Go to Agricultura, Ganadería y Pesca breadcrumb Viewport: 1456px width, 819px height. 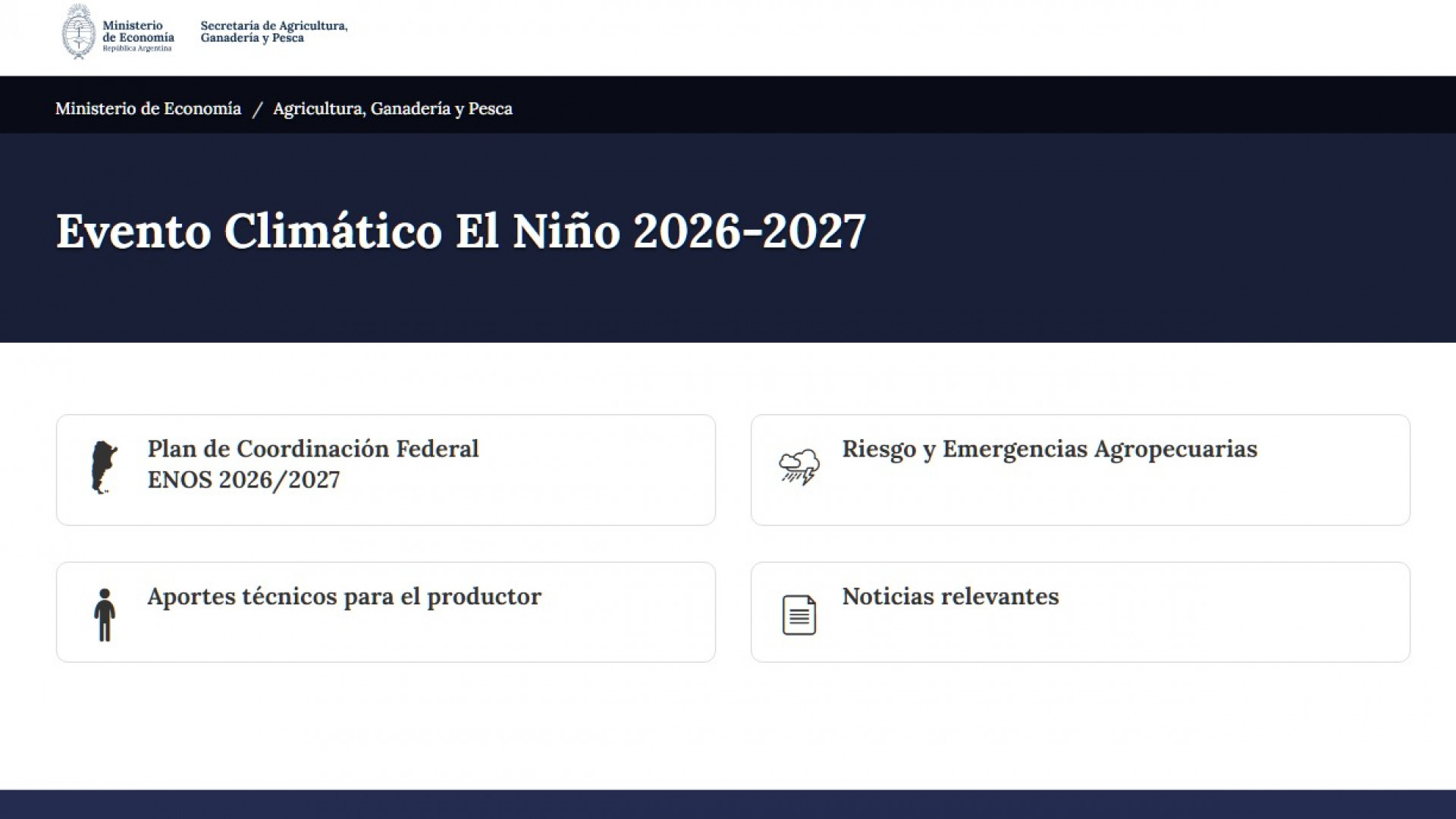pos(393,108)
